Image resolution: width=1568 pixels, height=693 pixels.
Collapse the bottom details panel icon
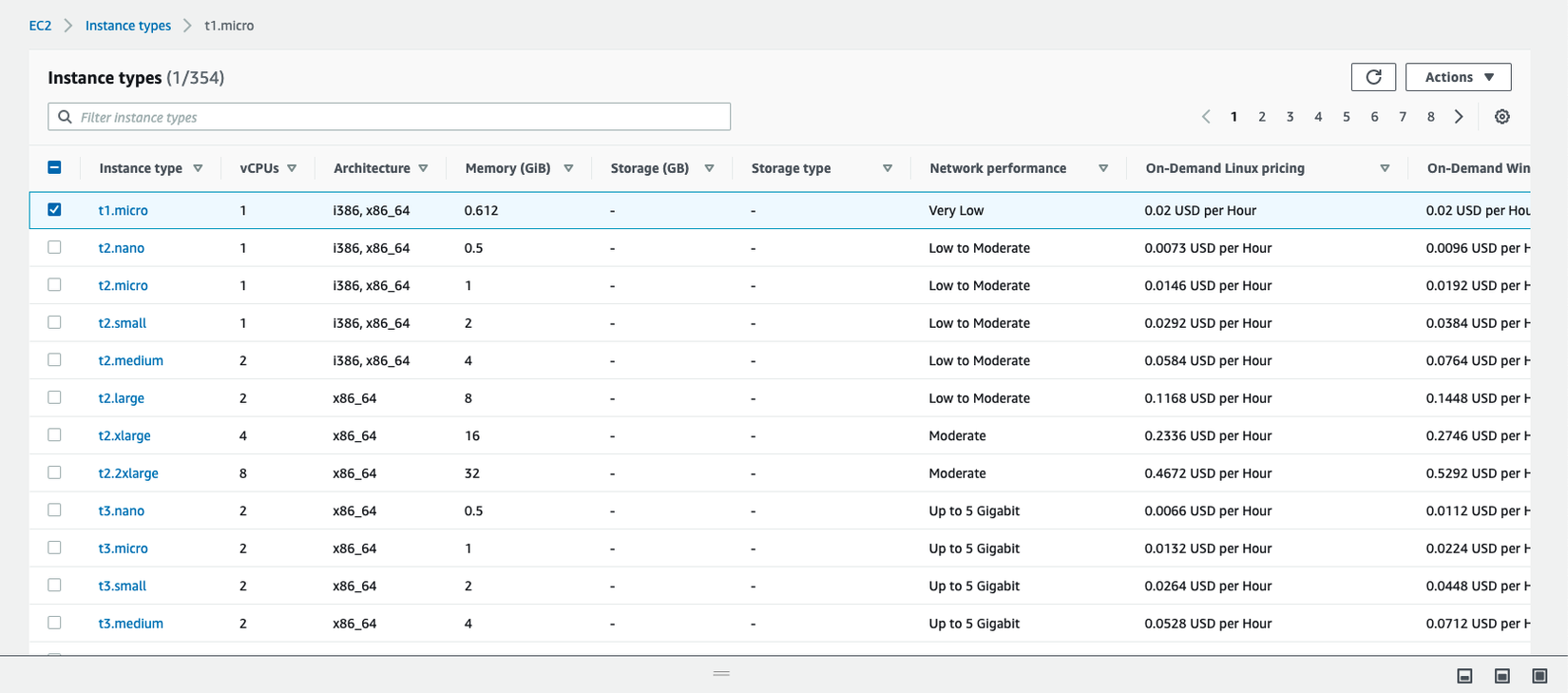coord(1464,676)
